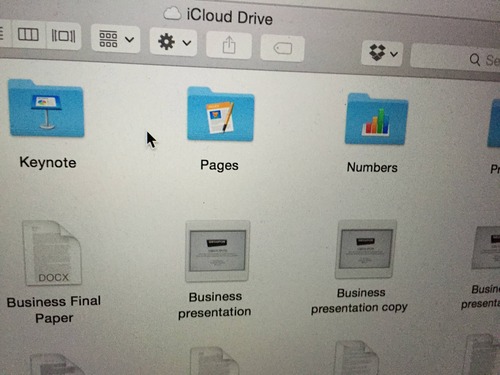
Task: Click the Pages folder name label
Action: click(x=219, y=165)
